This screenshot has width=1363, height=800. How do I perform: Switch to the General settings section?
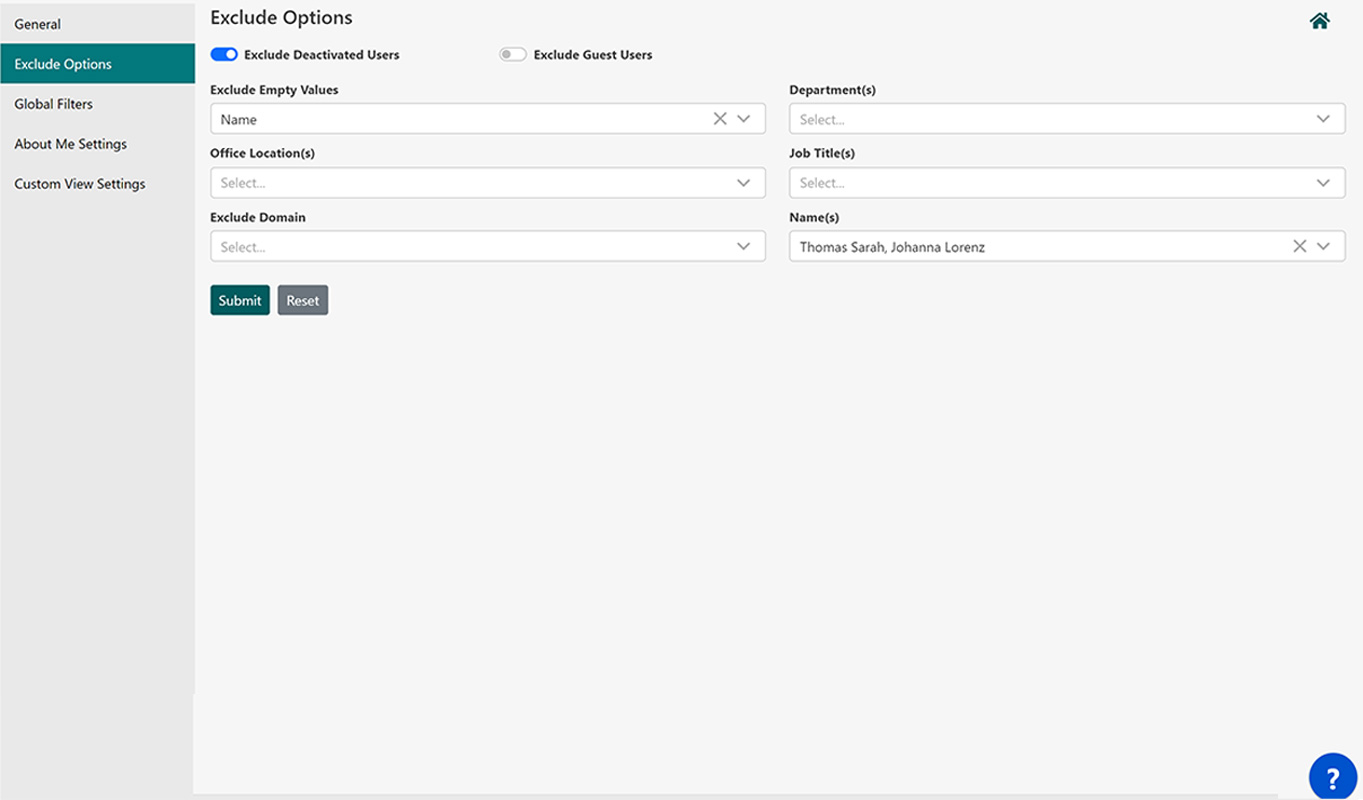[37, 23]
